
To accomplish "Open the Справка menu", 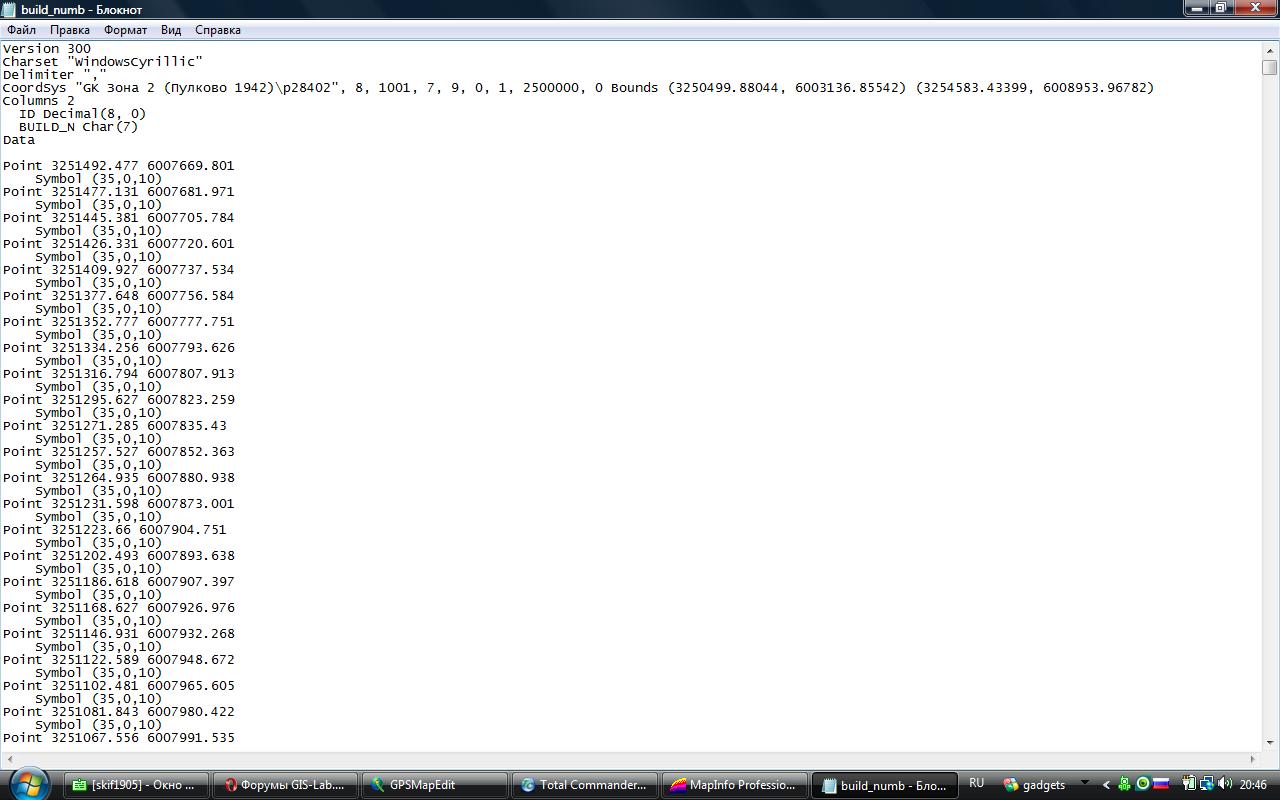I will 218,30.
